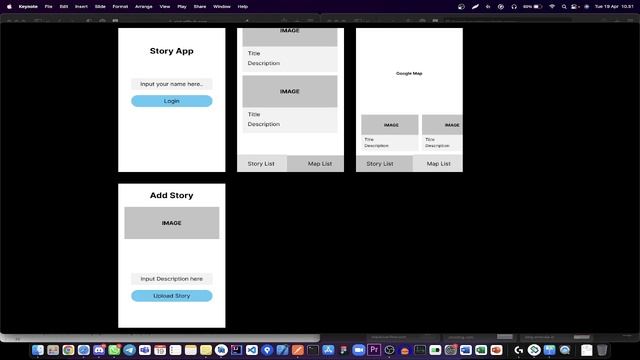Open the Edit menu
640x360 pixels.
click(x=64, y=7)
